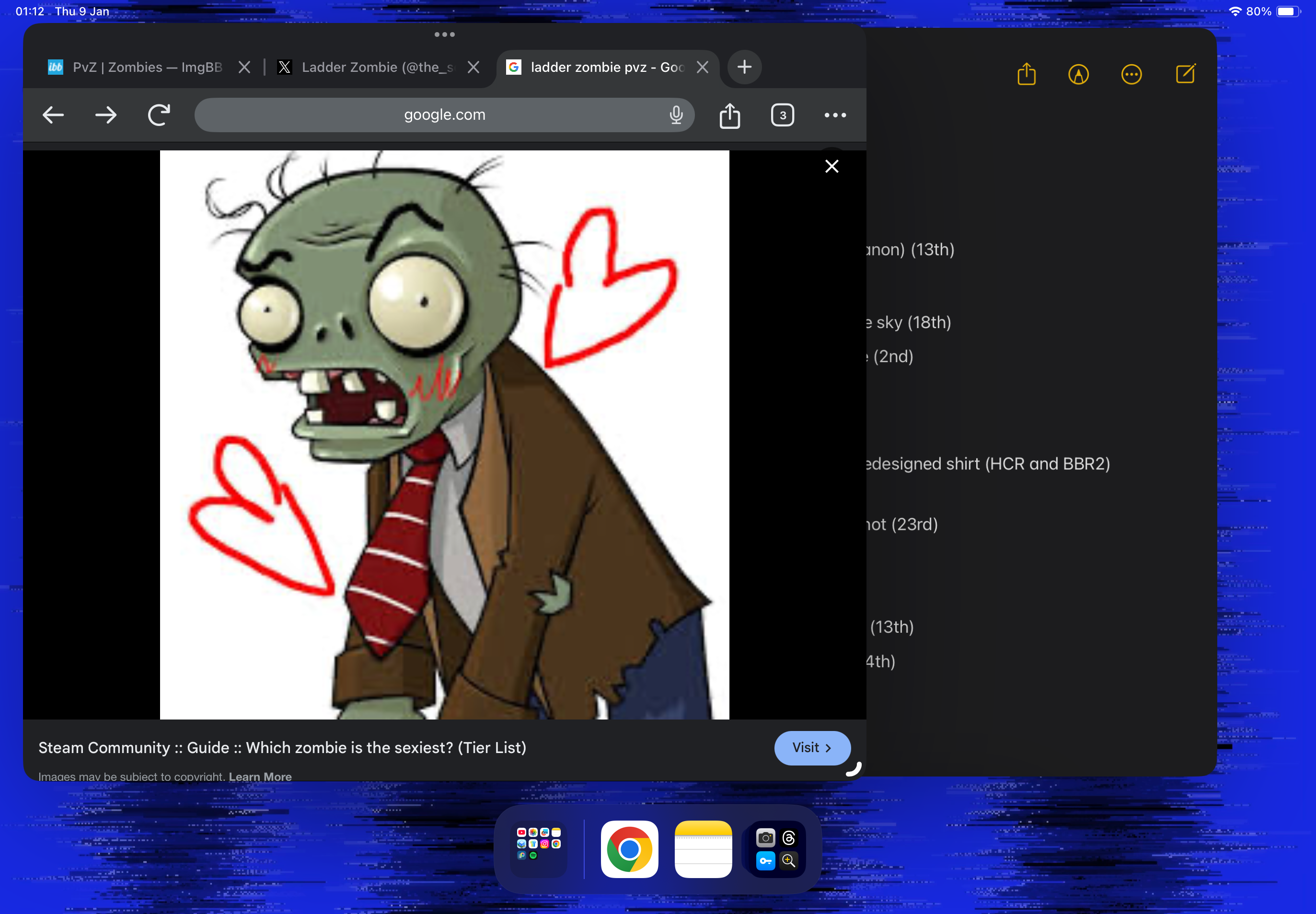This screenshot has height=914, width=1316.
Task: Reload the Google page
Action: [159, 115]
